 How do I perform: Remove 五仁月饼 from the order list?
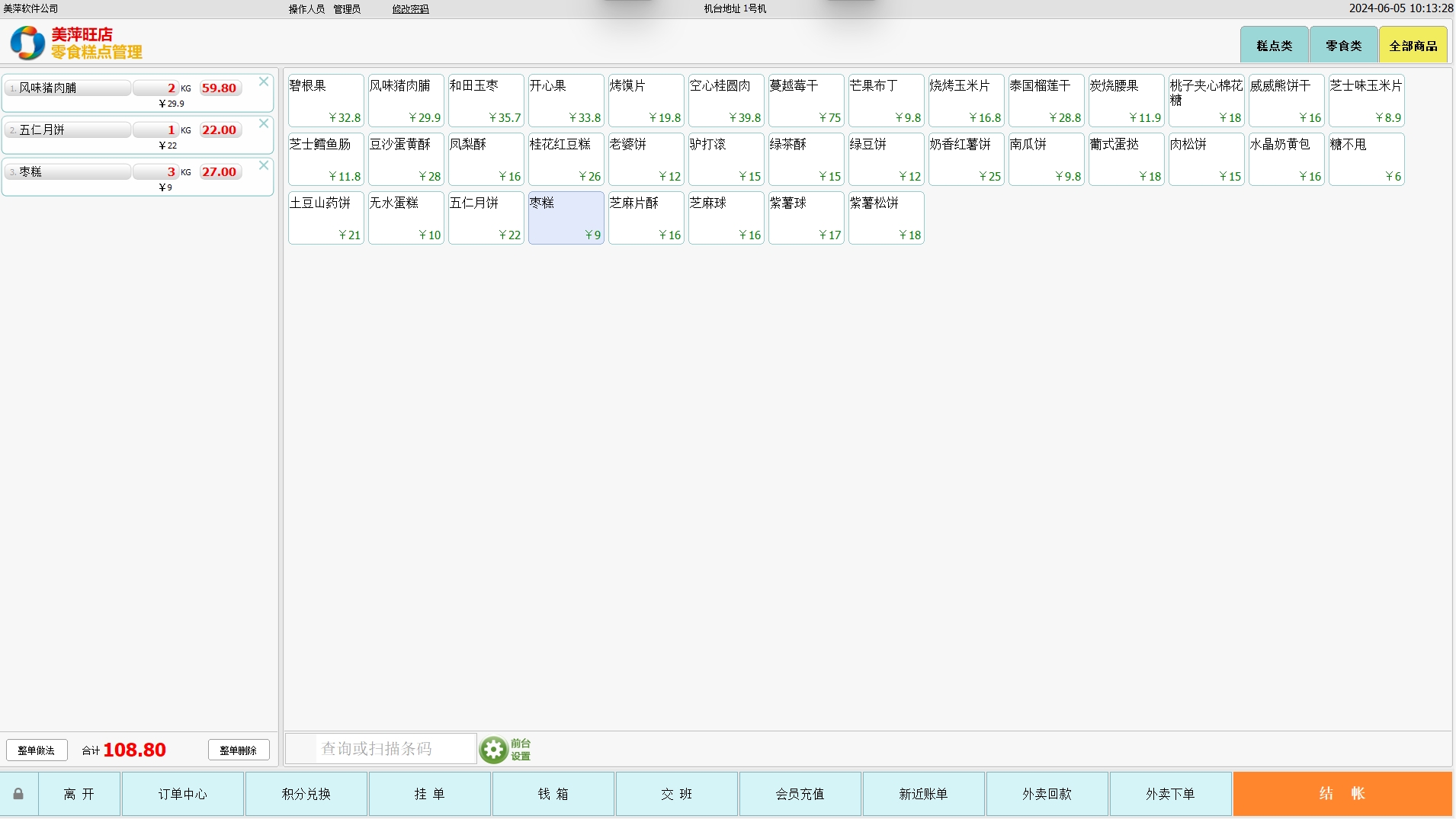[264, 123]
